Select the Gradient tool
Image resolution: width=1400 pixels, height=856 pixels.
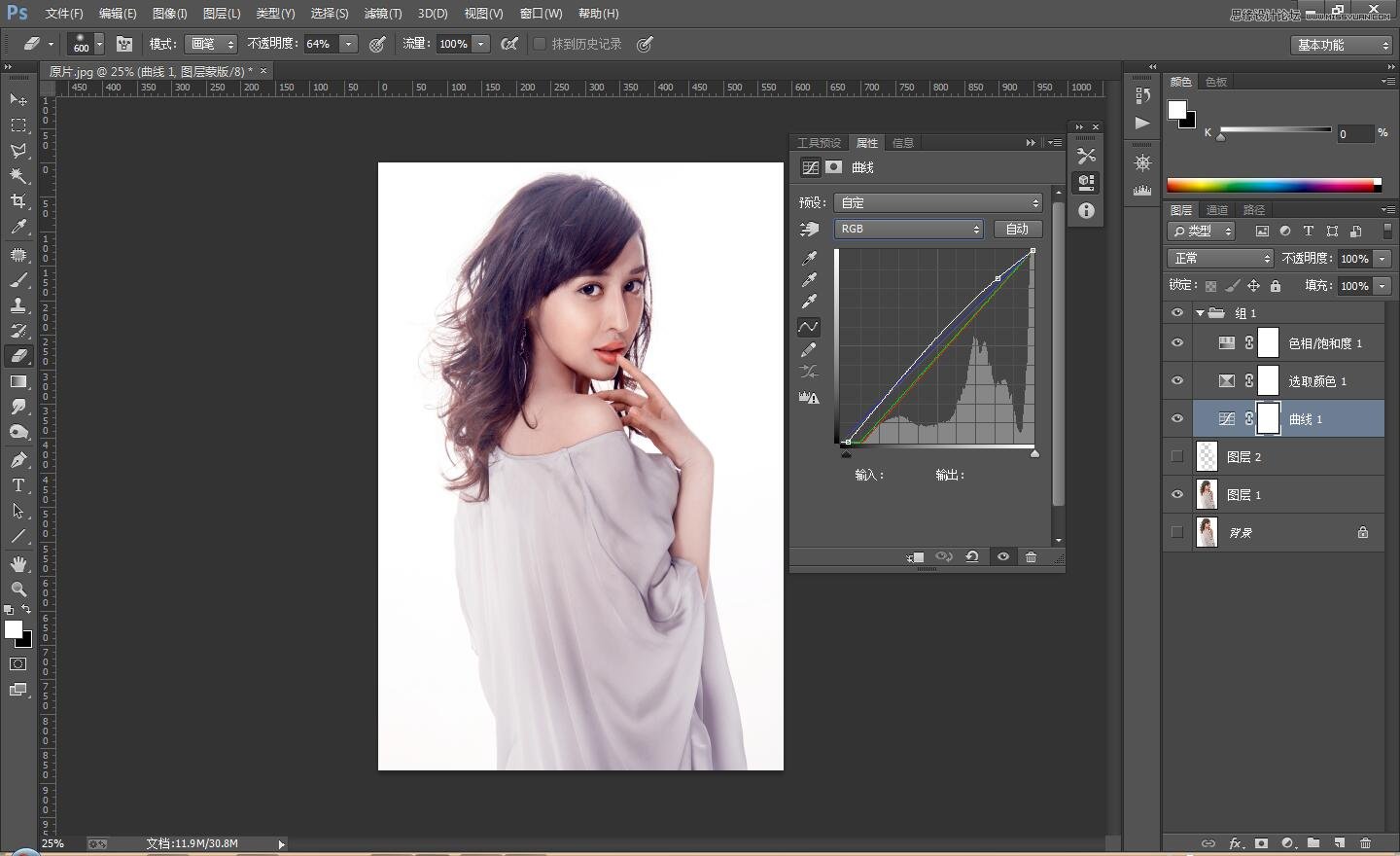[x=18, y=381]
